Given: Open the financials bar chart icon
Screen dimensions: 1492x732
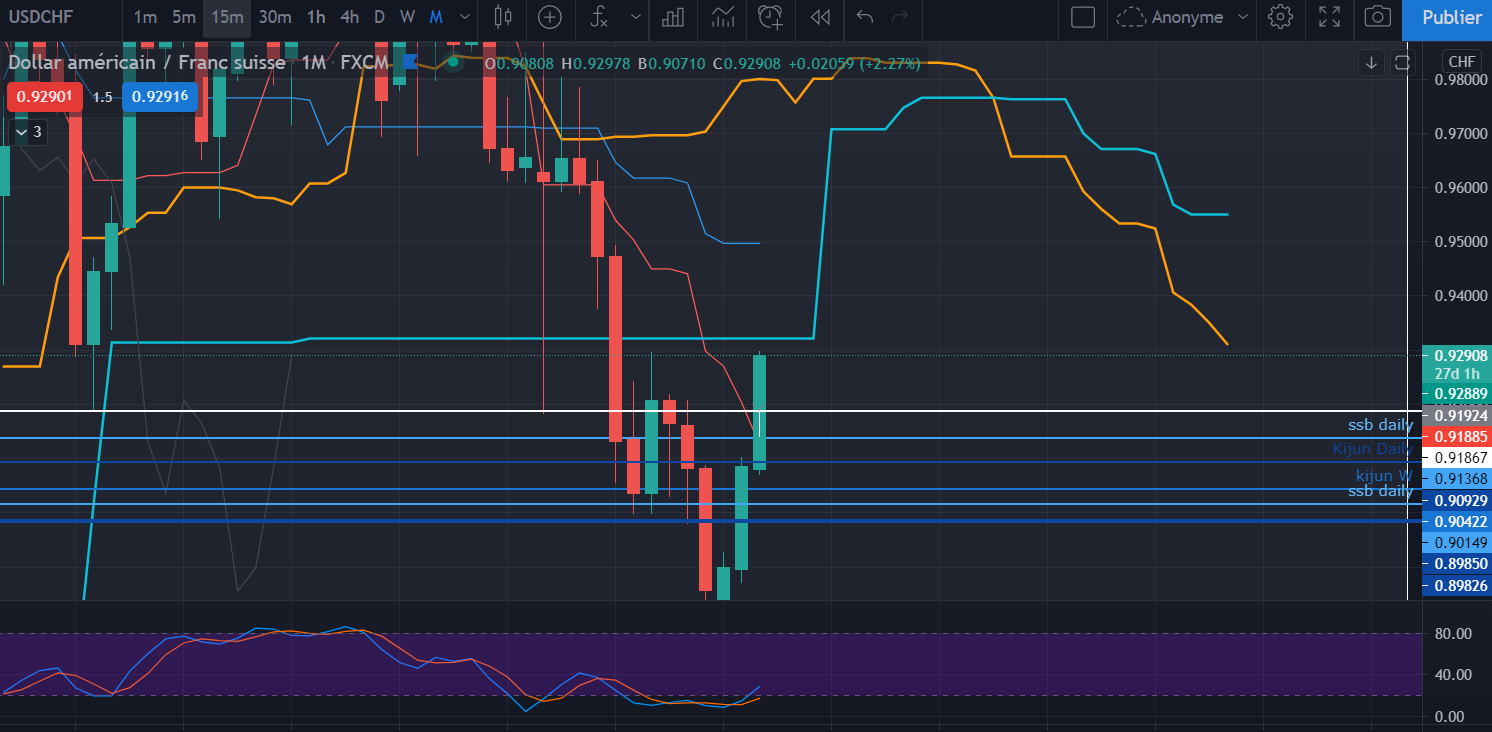Looking at the screenshot, I should pyautogui.click(x=673, y=17).
